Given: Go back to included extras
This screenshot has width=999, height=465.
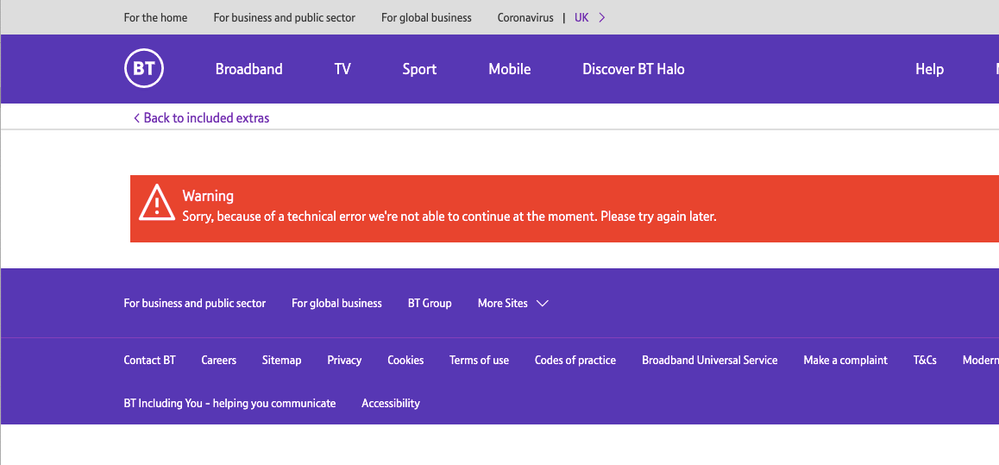Looking at the screenshot, I should click(201, 118).
